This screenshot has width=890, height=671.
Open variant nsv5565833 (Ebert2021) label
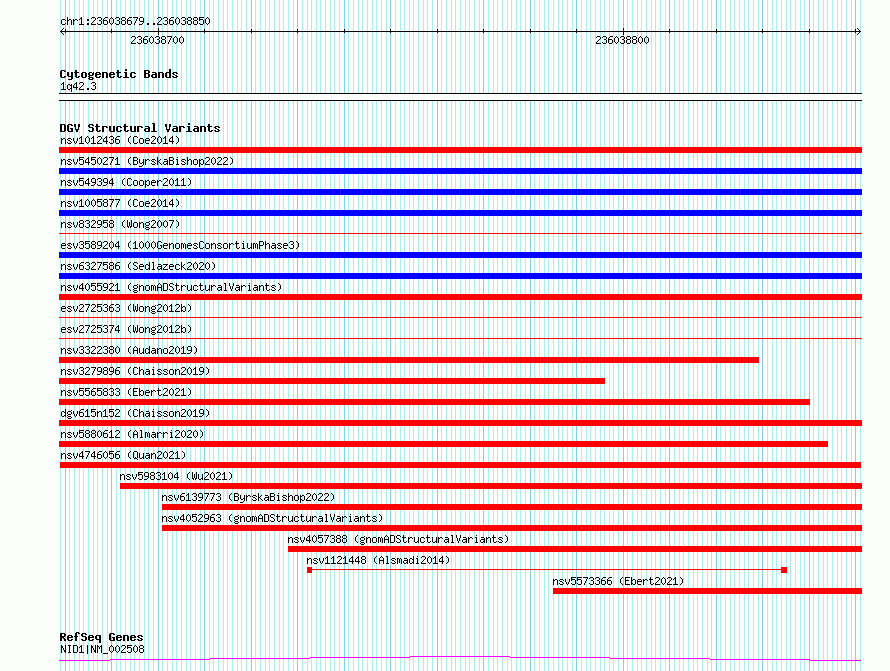[126, 392]
